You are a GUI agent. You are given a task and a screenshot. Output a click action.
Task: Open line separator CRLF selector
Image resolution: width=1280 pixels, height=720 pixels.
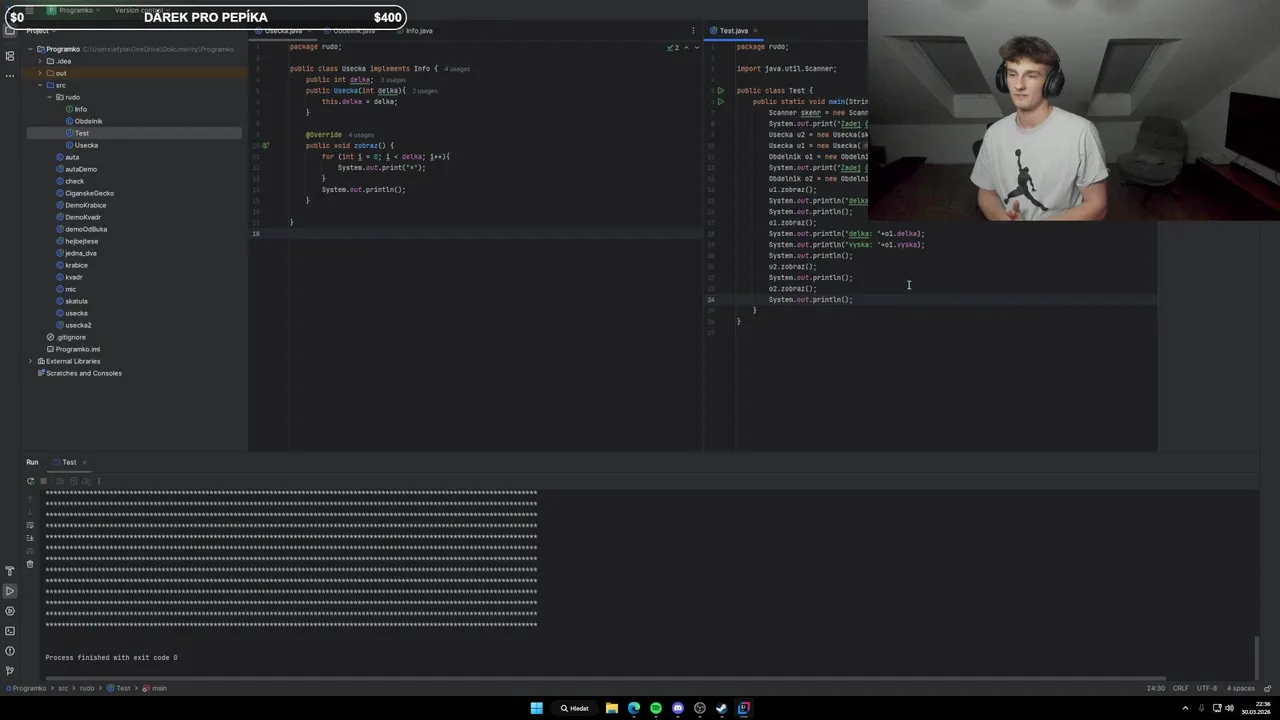click(x=1181, y=688)
